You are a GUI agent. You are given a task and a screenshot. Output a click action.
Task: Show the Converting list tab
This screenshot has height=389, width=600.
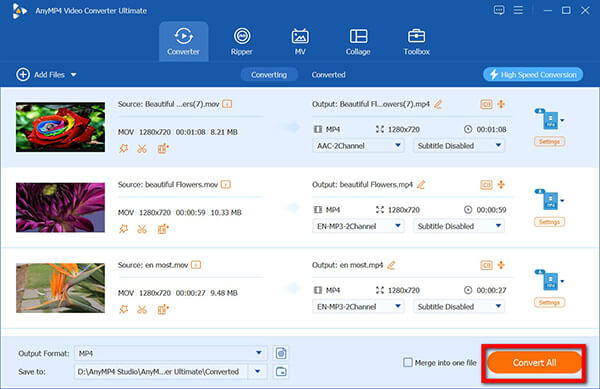(269, 75)
